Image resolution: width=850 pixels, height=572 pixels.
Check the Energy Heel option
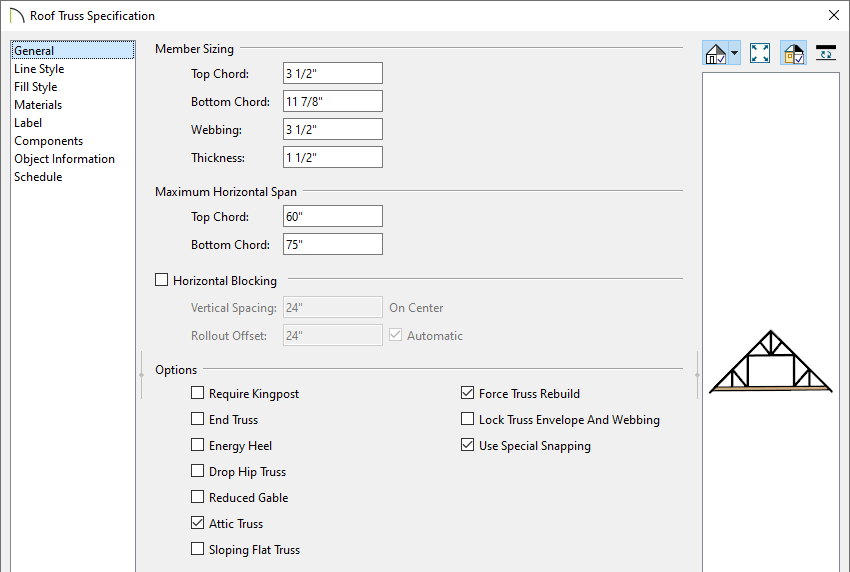click(x=197, y=445)
